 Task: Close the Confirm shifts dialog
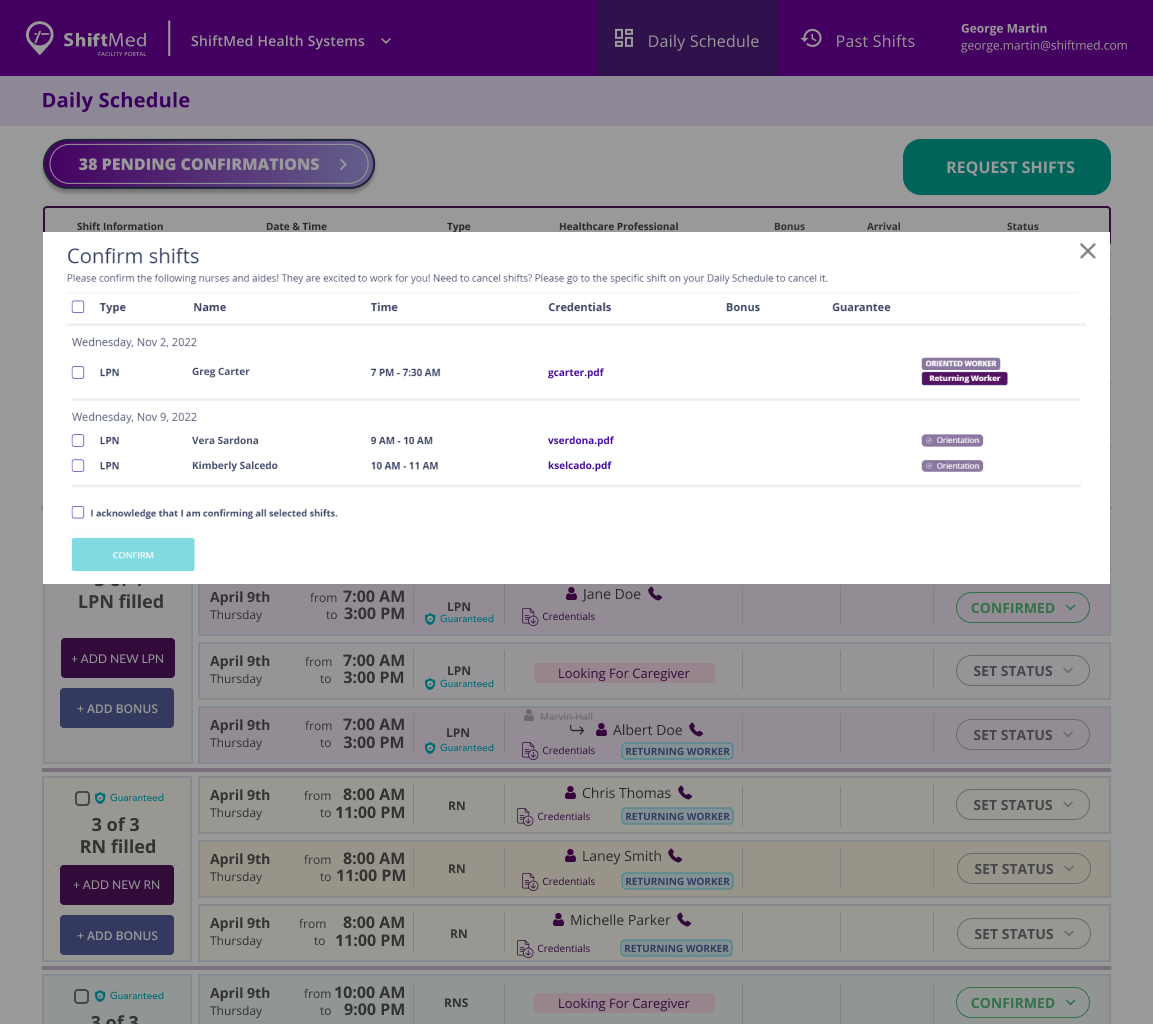click(1088, 251)
